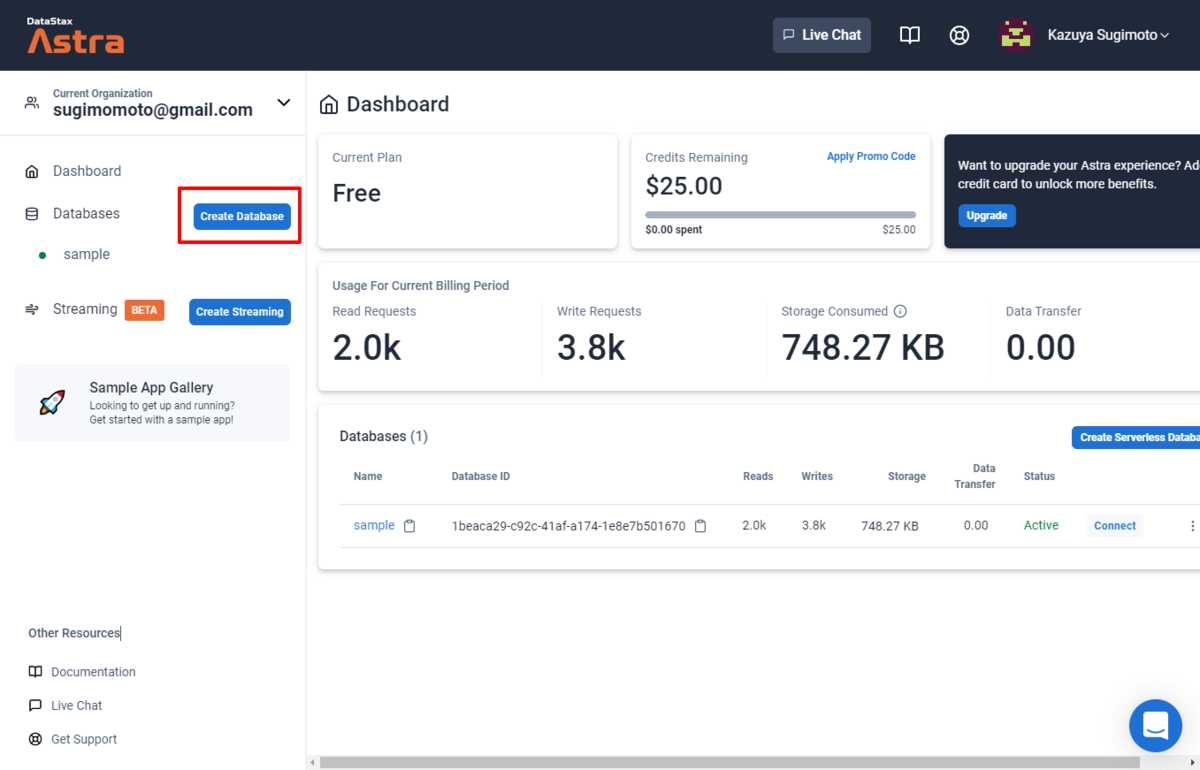Click the Storage column header
The width and height of the screenshot is (1200, 770).
click(x=907, y=477)
